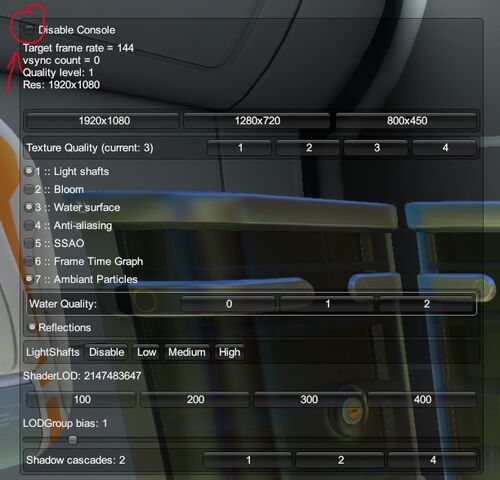This screenshot has height=480, width=500.
Task: Set resolution to 1280x720
Action: click(257, 121)
